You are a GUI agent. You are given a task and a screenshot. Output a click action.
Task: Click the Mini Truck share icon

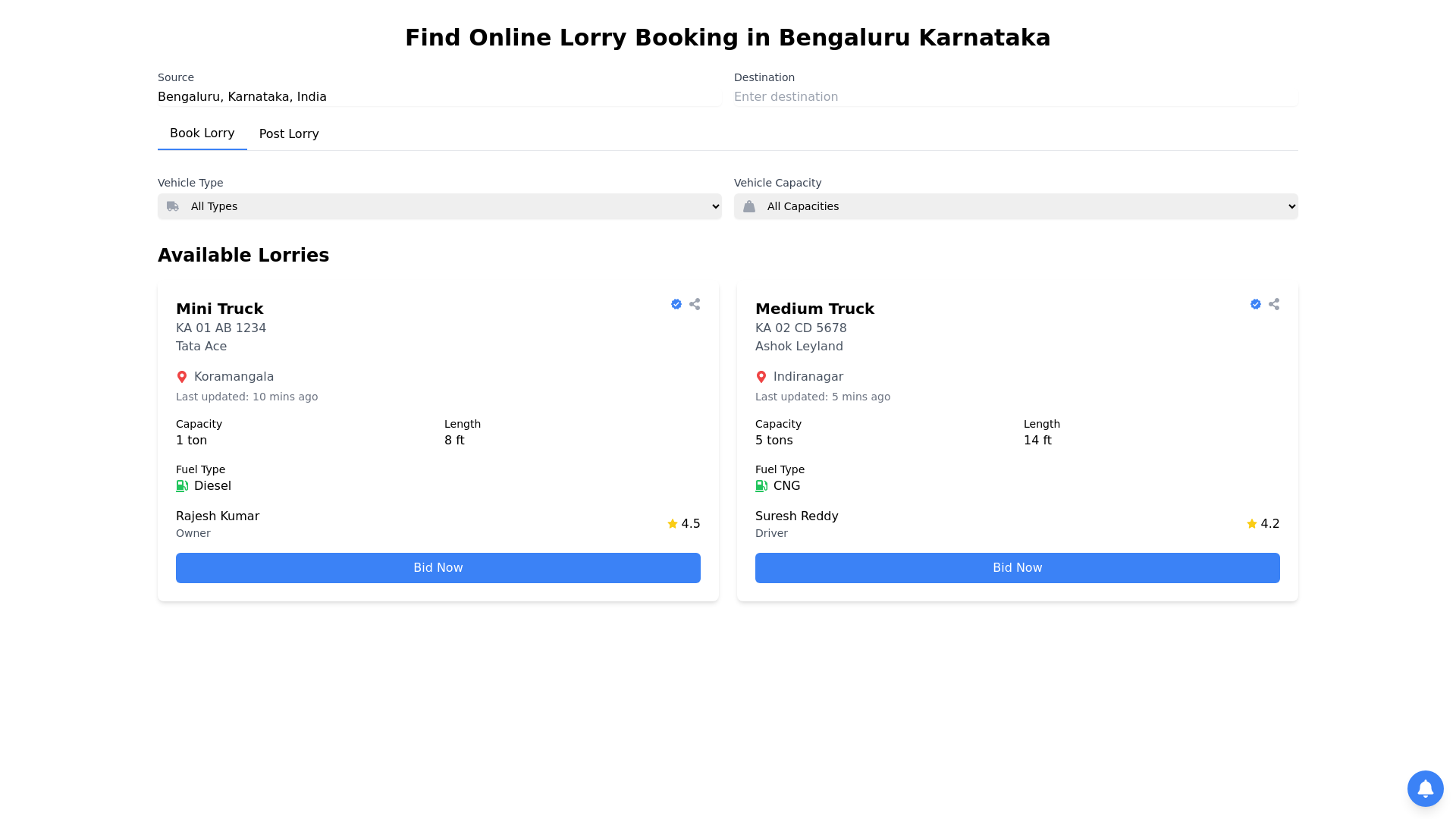(695, 304)
